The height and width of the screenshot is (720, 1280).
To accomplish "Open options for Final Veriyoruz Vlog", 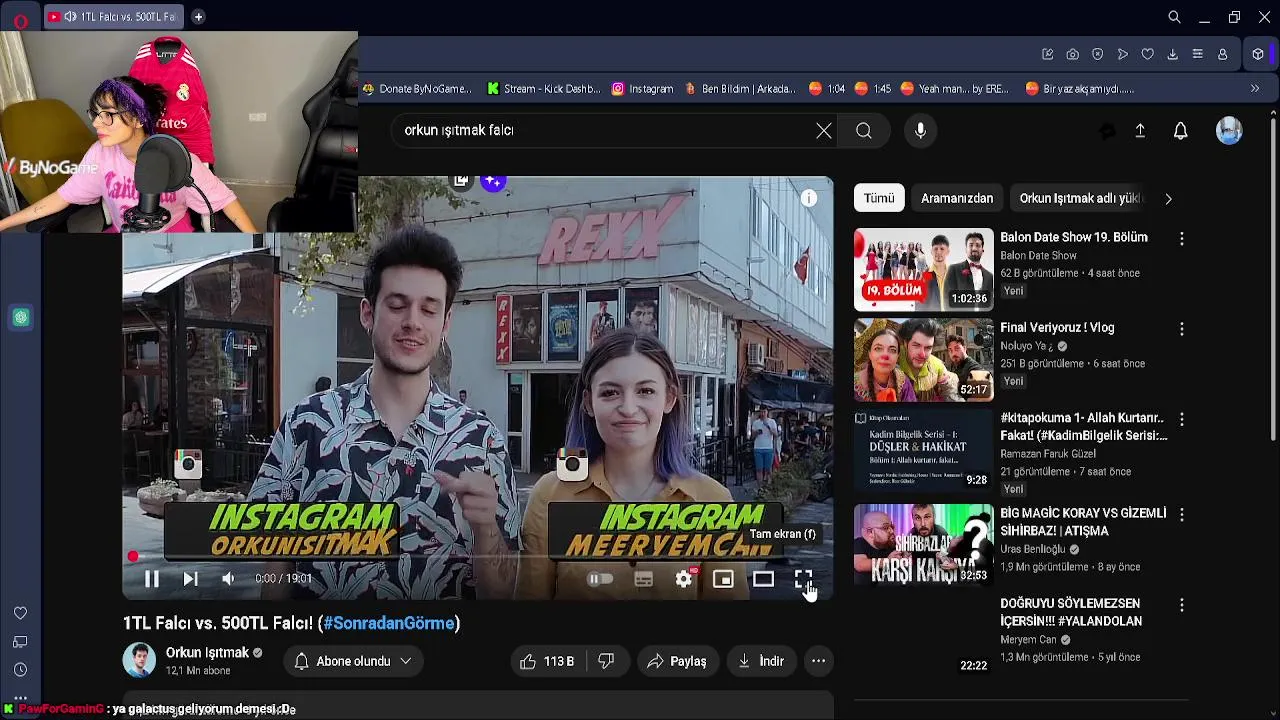I will pos(1182,329).
